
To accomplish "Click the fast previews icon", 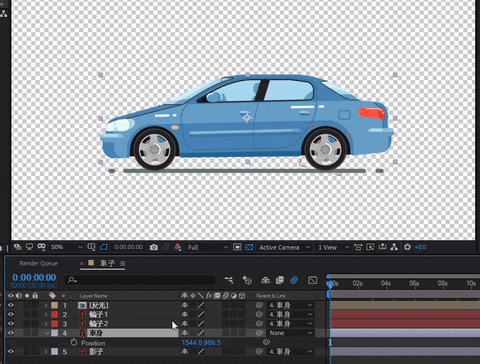I will [237, 247].
